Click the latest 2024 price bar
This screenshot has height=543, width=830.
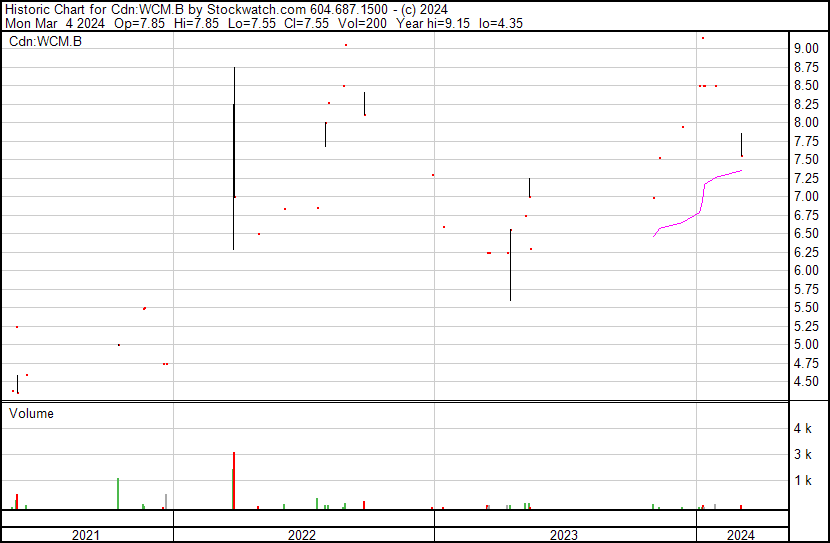click(x=741, y=145)
